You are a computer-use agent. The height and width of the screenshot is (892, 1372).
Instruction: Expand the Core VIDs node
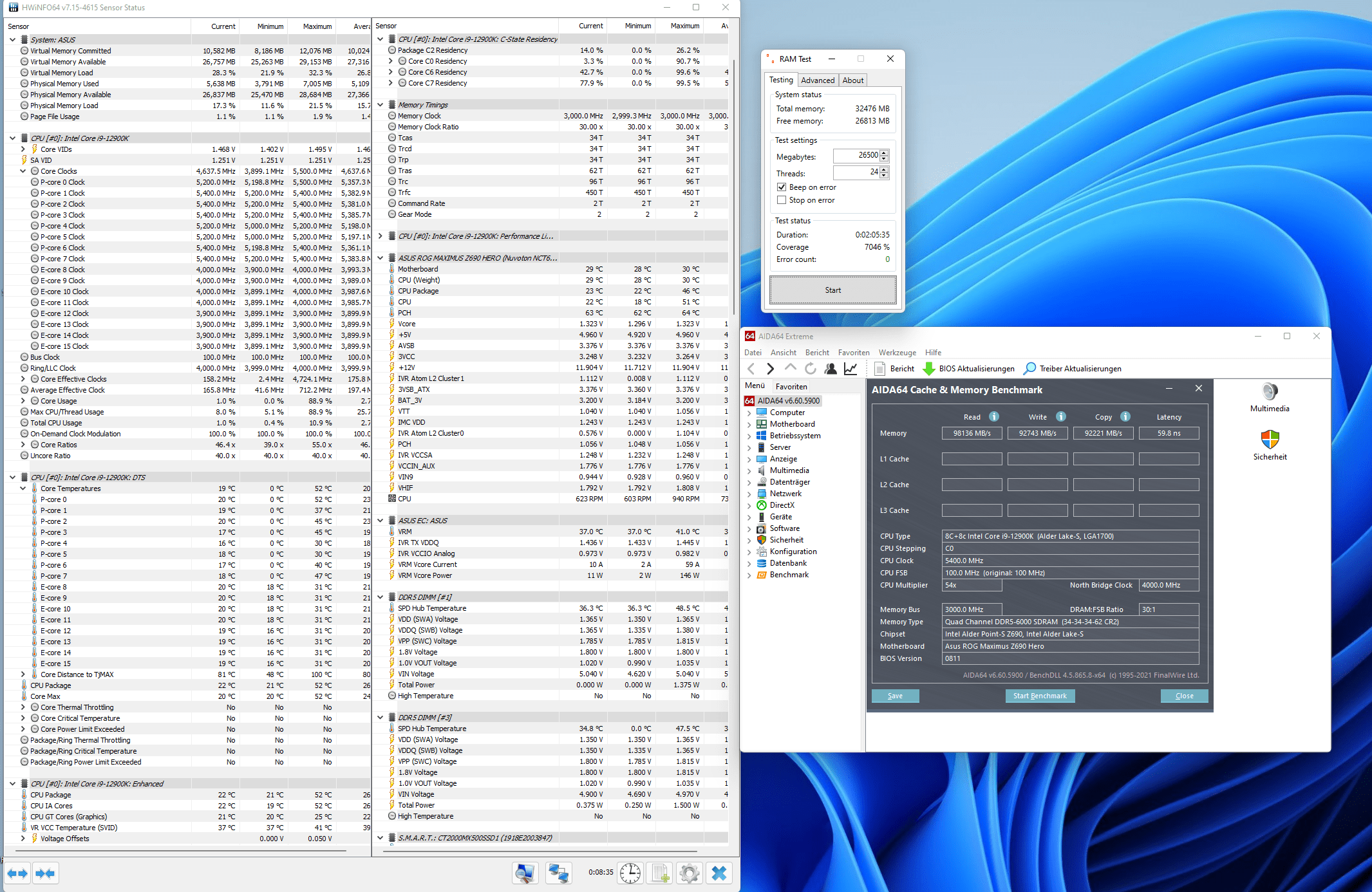[x=23, y=149]
